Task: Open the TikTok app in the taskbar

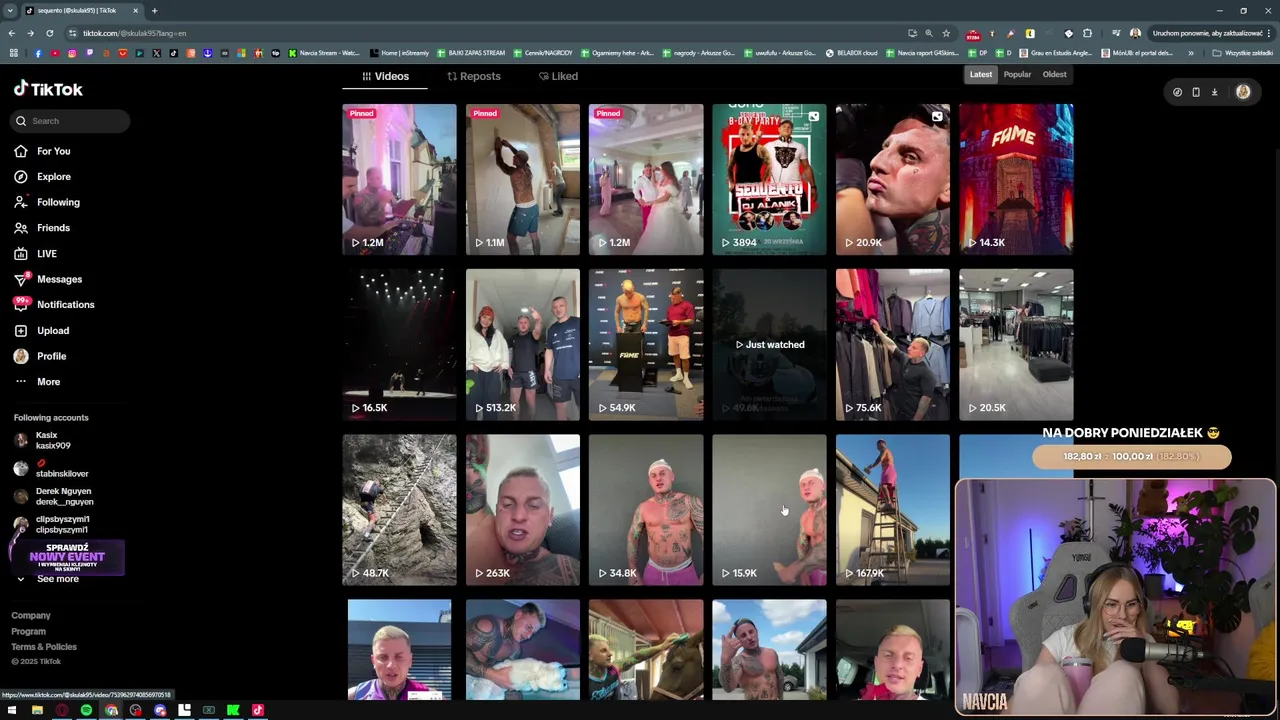Action: (x=257, y=710)
